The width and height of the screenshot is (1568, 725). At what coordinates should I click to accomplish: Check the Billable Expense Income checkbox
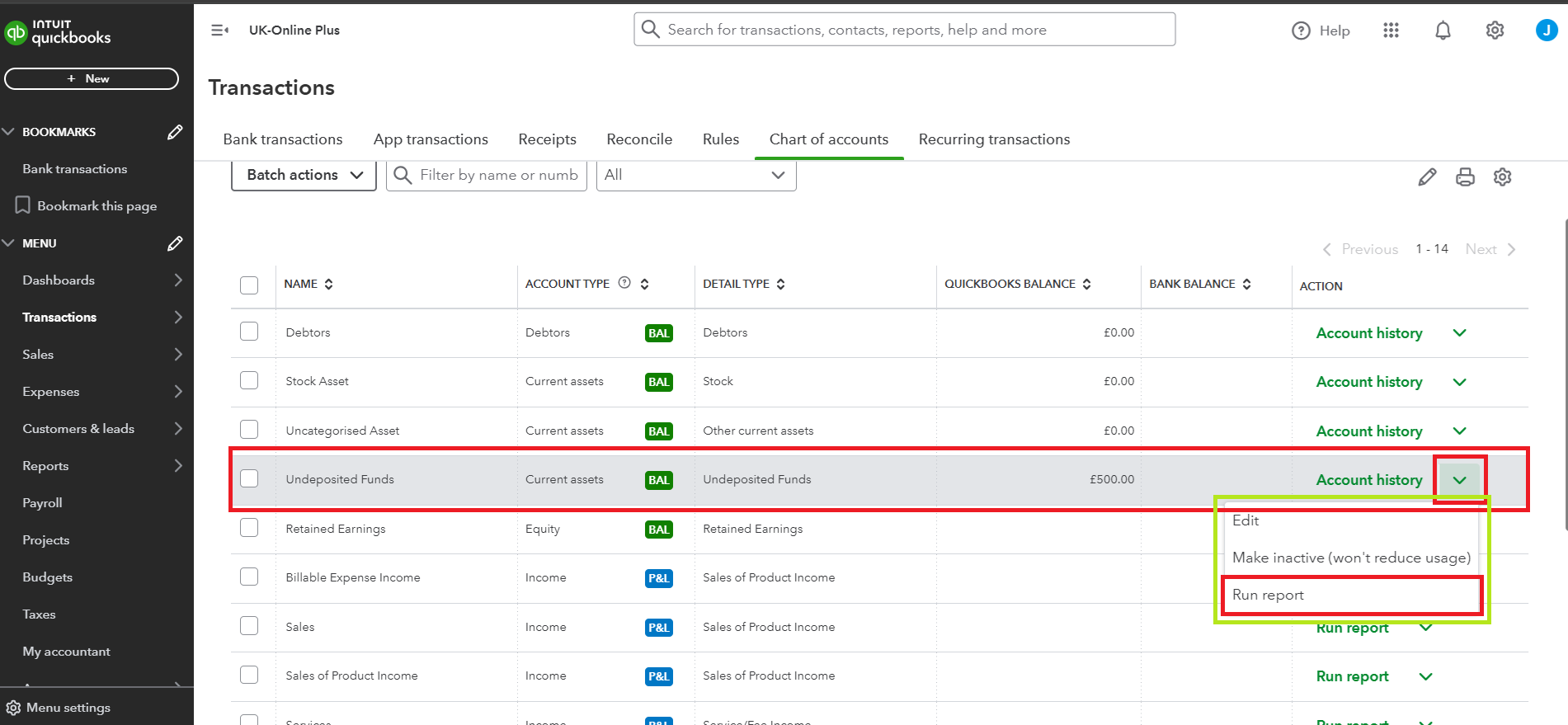[x=249, y=577]
